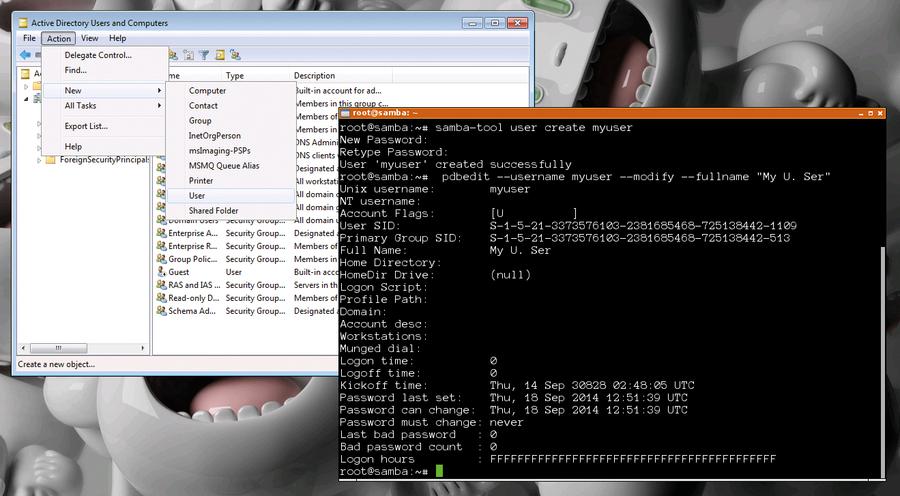Click Security Group... type cell of Schema Ad...
Viewport: 900px width, 496px height.
pyautogui.click(x=255, y=311)
